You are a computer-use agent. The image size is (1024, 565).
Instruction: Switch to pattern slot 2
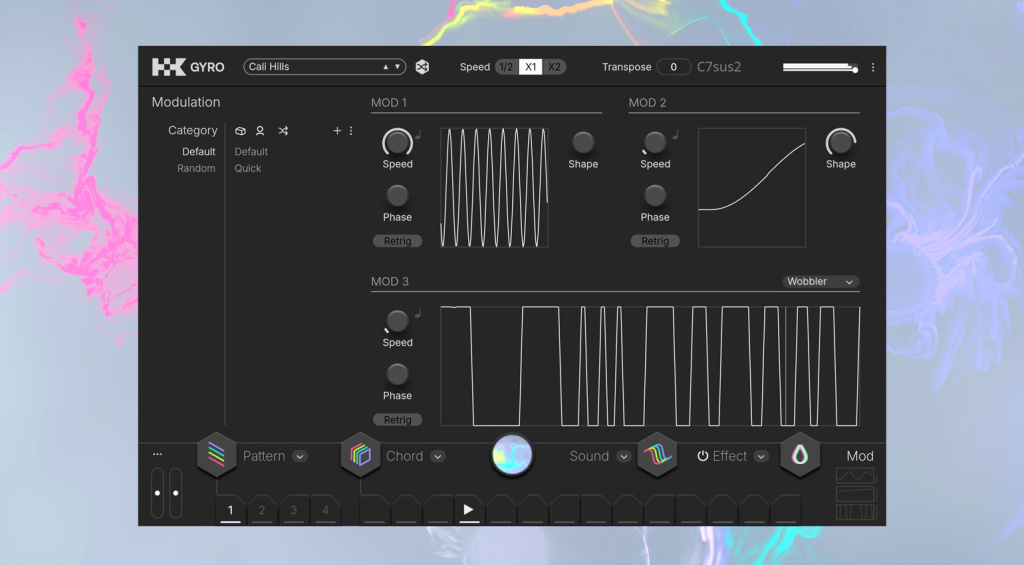262,511
